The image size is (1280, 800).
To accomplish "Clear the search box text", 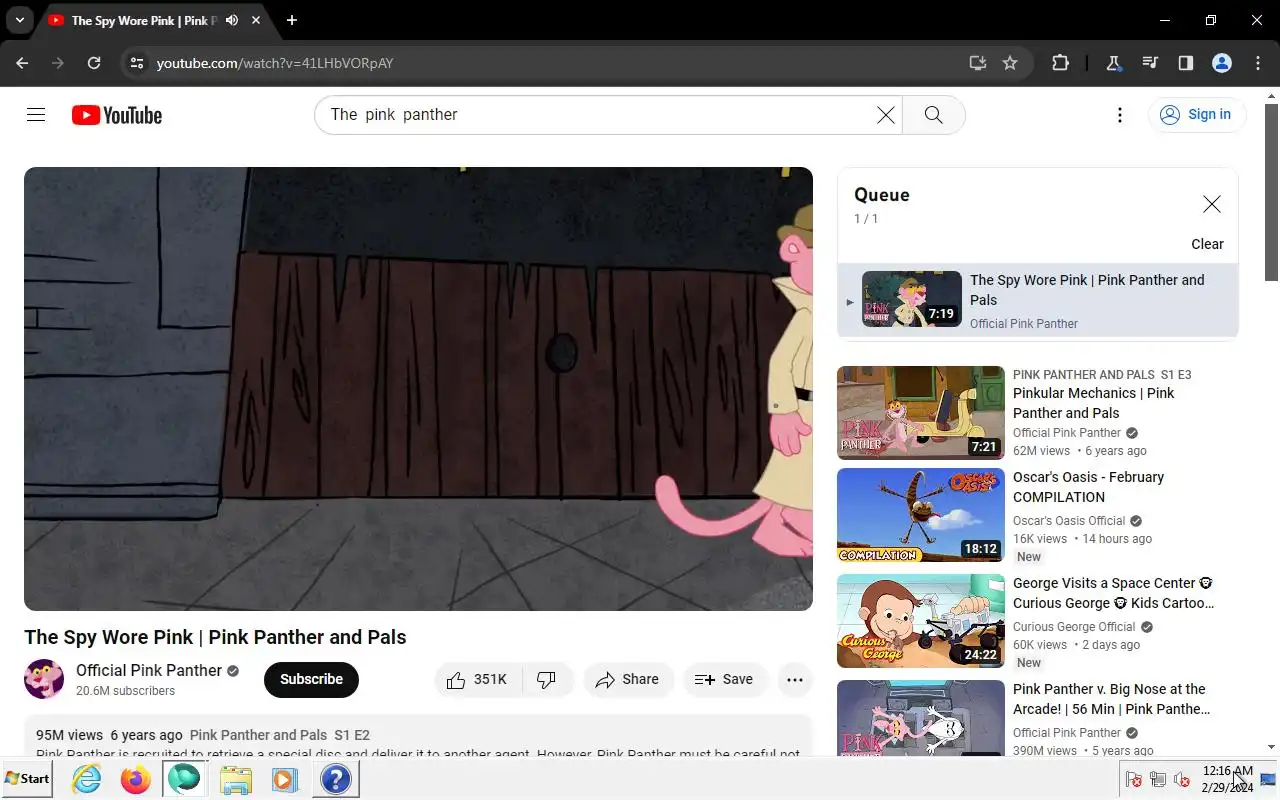I will [x=885, y=115].
